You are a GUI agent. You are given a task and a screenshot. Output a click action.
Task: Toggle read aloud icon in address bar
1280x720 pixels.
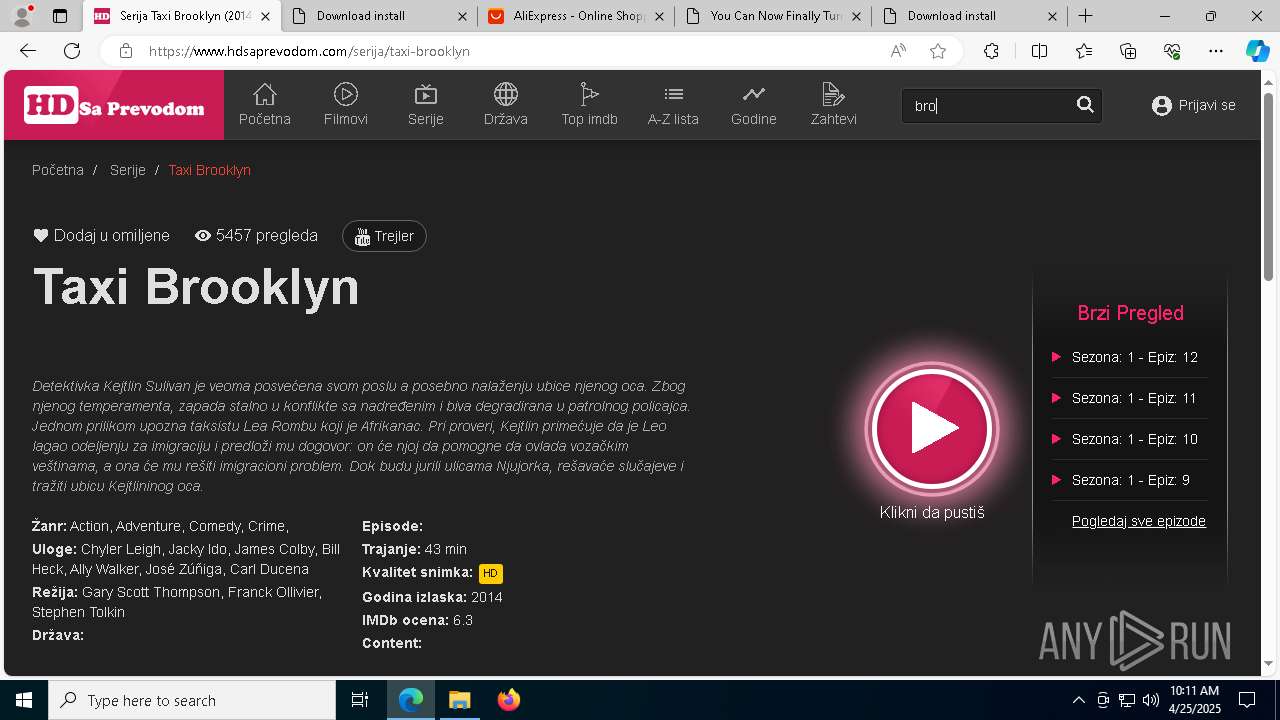[898, 51]
